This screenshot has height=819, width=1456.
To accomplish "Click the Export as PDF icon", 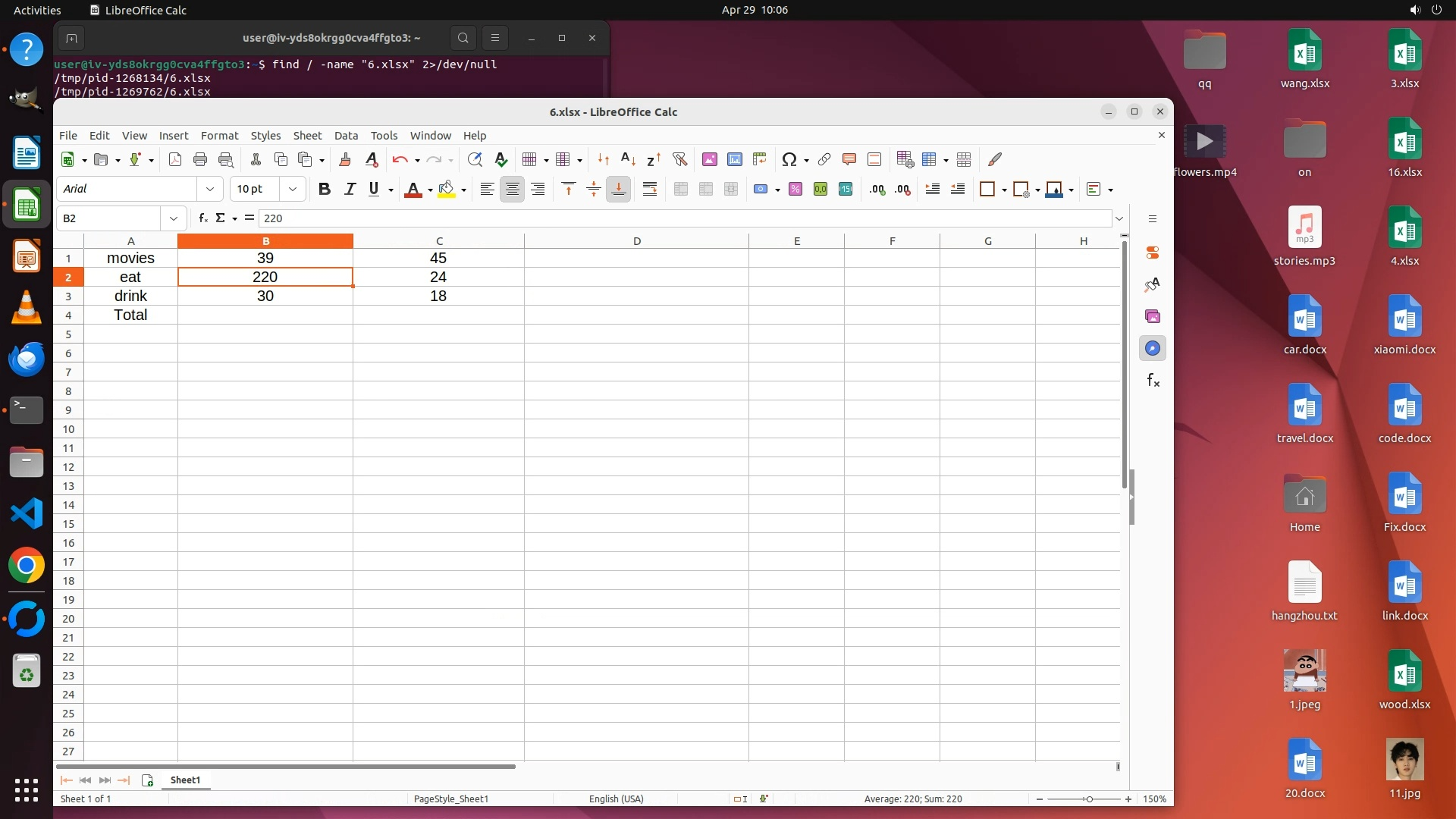I will coord(175,159).
